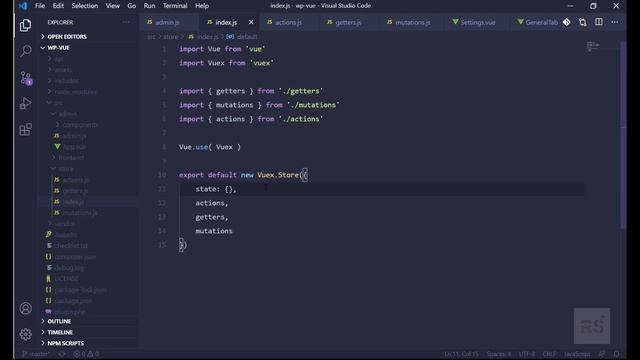Expand the NPM Scripts section
The width and height of the screenshot is (640, 360).
click(x=65, y=344)
